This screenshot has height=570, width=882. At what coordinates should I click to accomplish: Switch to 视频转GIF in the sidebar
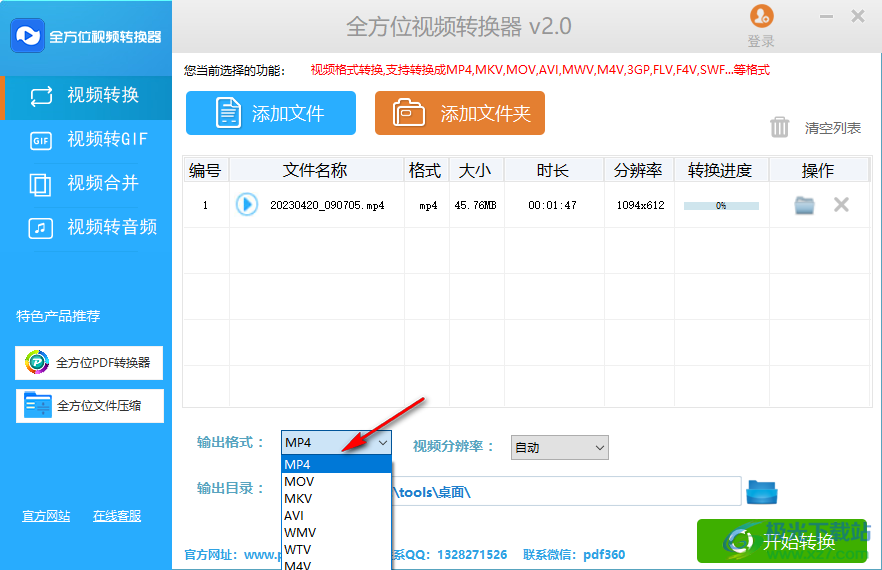click(86, 139)
